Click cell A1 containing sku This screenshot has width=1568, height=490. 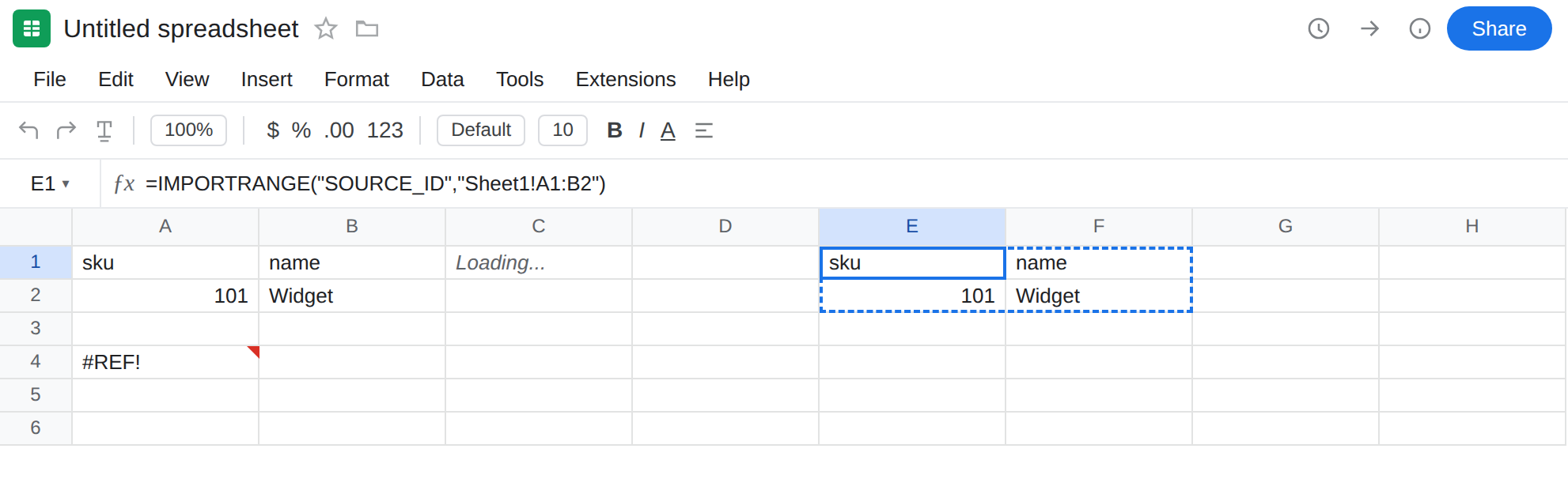[x=165, y=262]
